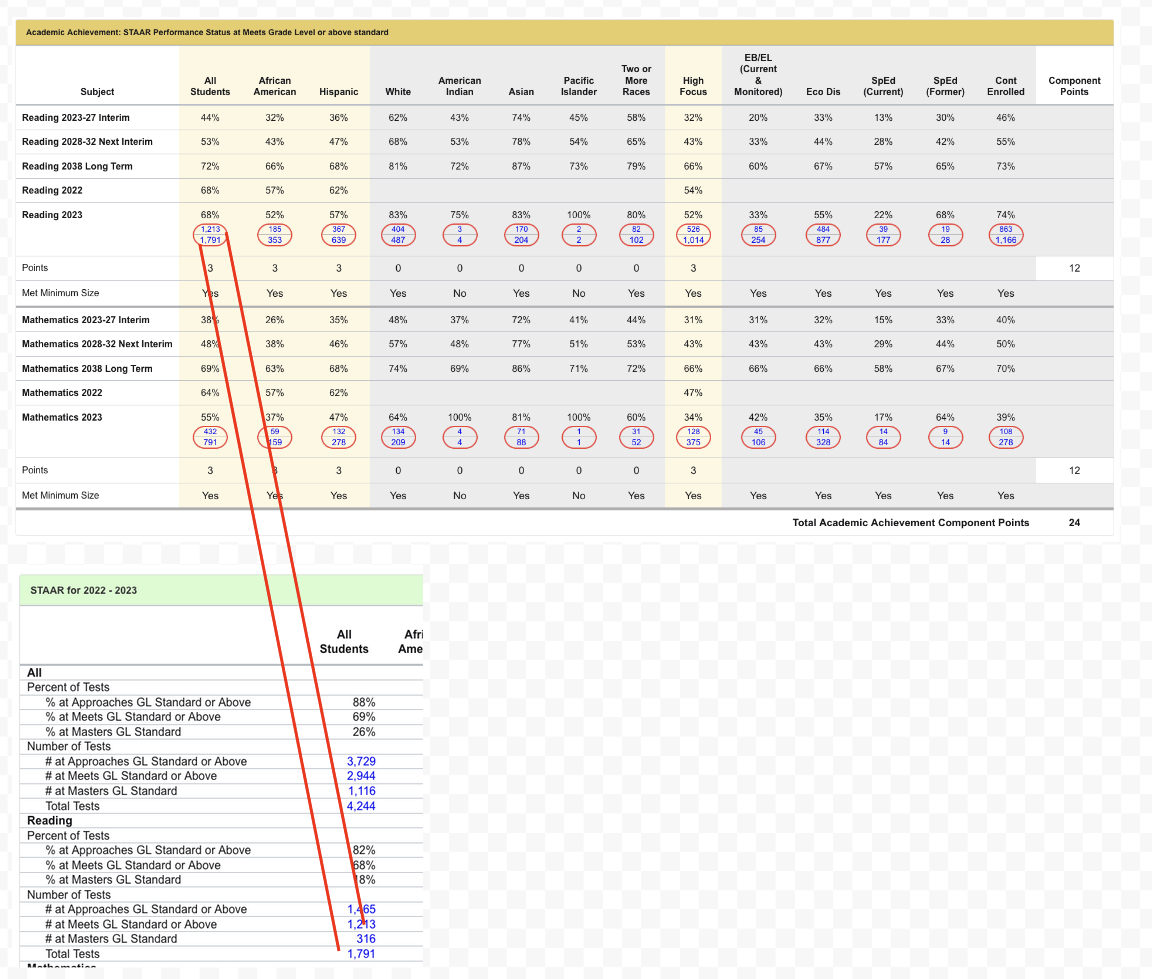Image resolution: width=1152 pixels, height=979 pixels.
Task: Select the Eco Dis column header
Action: click(824, 92)
